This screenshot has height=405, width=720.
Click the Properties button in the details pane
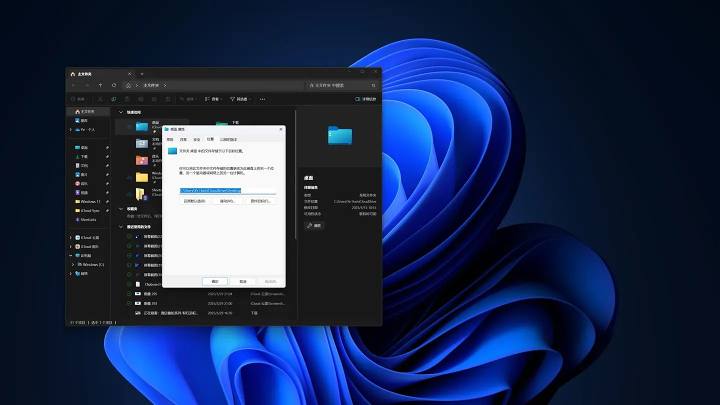(314, 225)
